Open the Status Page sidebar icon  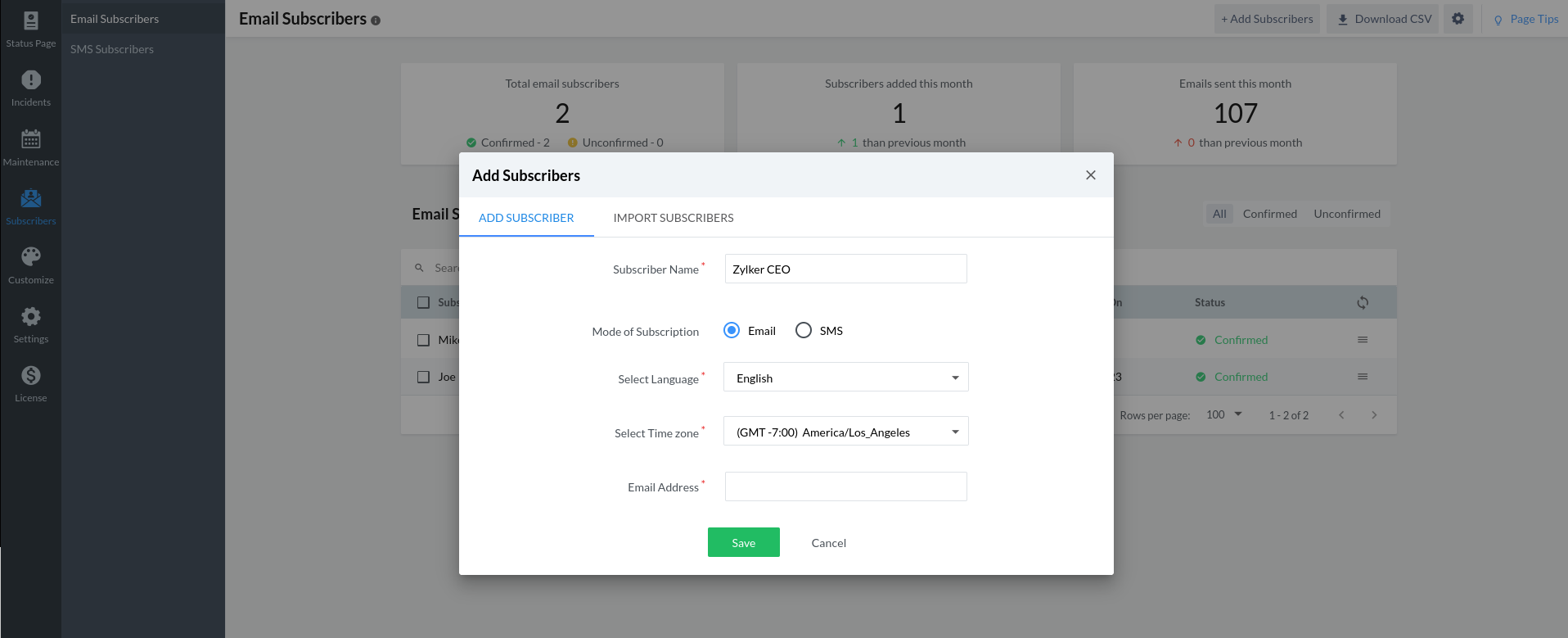pyautogui.click(x=31, y=21)
